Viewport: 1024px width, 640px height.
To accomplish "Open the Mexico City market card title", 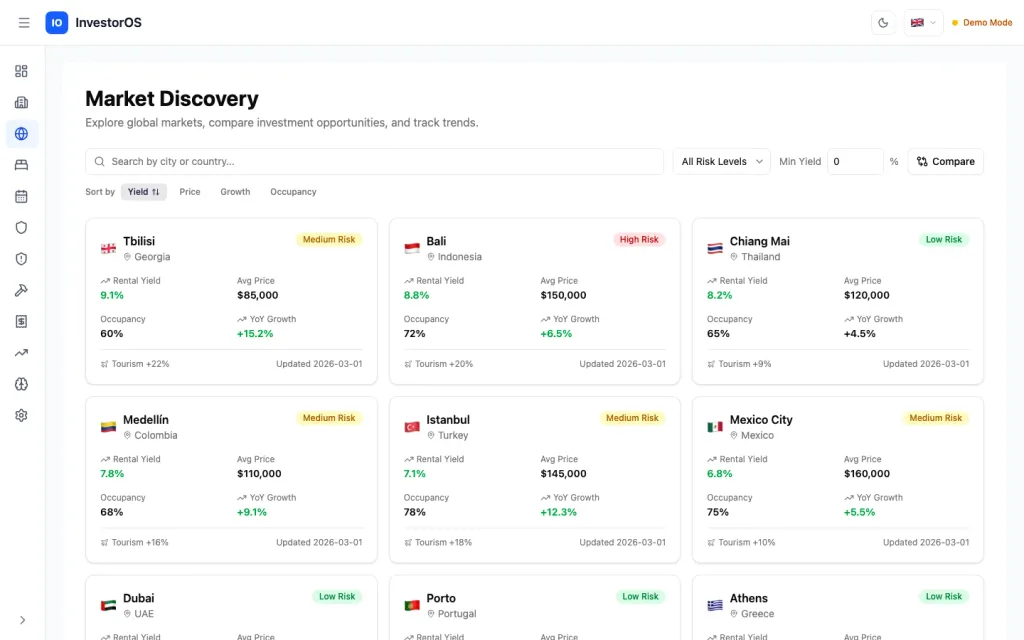I will click(761, 420).
